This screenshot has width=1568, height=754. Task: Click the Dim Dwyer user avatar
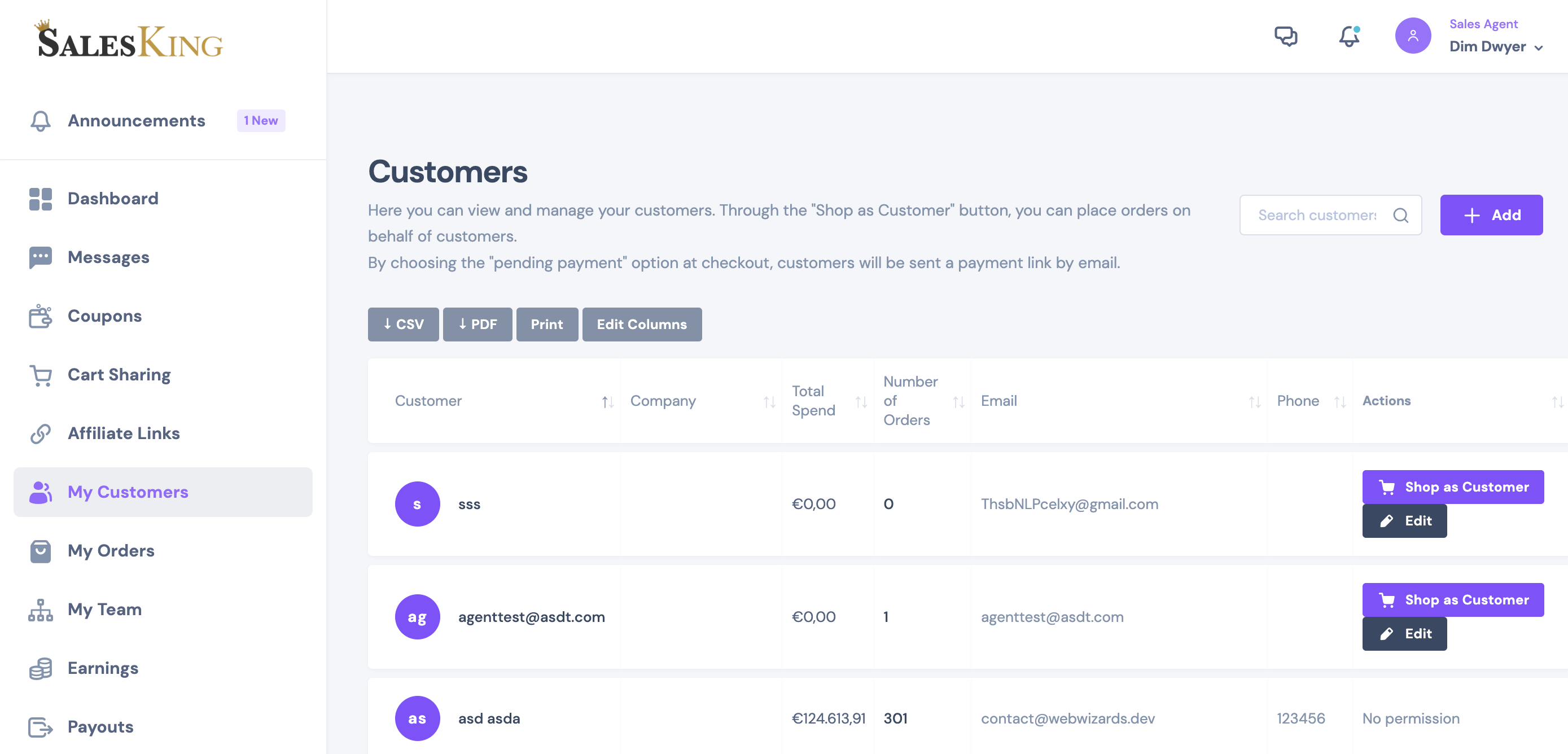[1412, 36]
